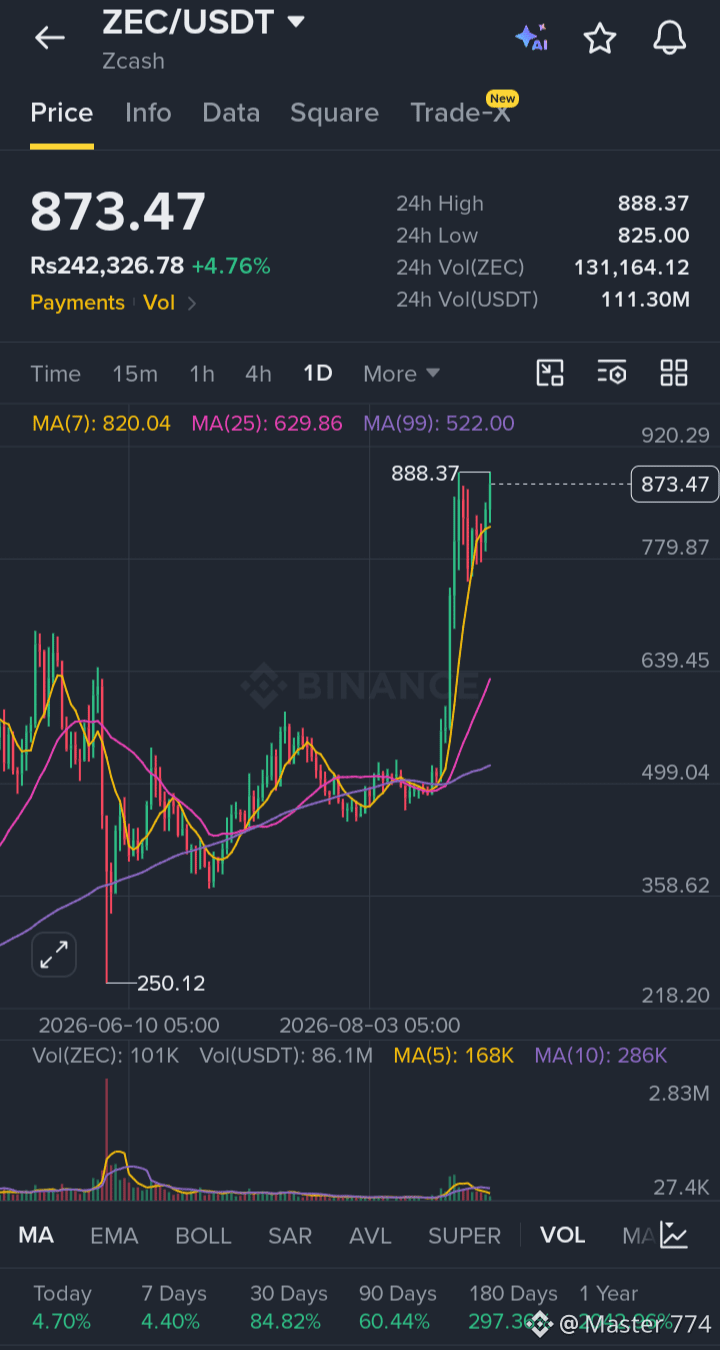Open indicator chart-settings icon beside VOL
The height and width of the screenshot is (1350, 720).
(x=674, y=1235)
